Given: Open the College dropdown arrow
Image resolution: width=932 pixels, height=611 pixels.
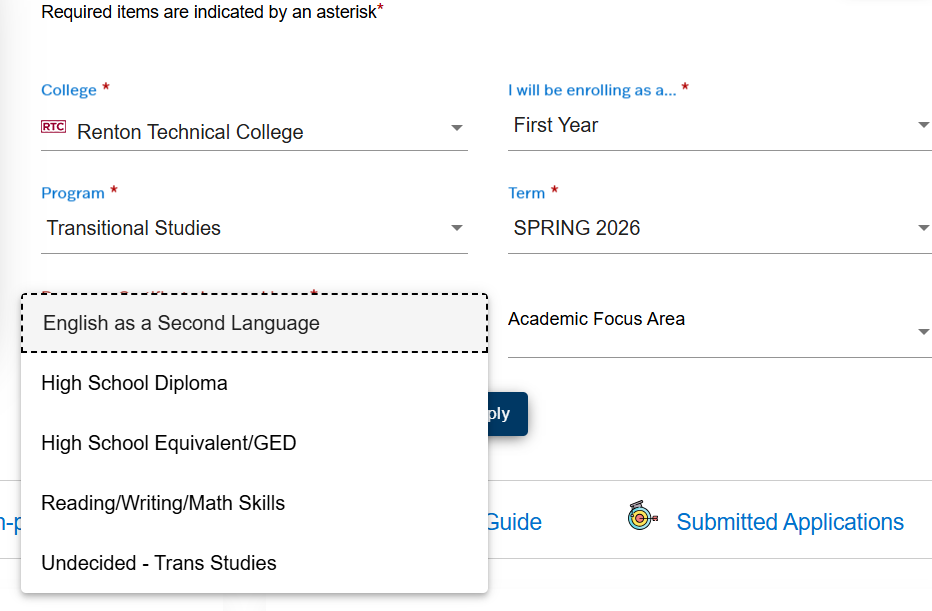Looking at the screenshot, I should 457,127.
